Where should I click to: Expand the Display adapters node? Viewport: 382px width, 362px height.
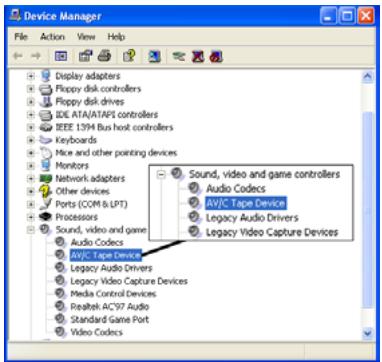tap(31, 76)
